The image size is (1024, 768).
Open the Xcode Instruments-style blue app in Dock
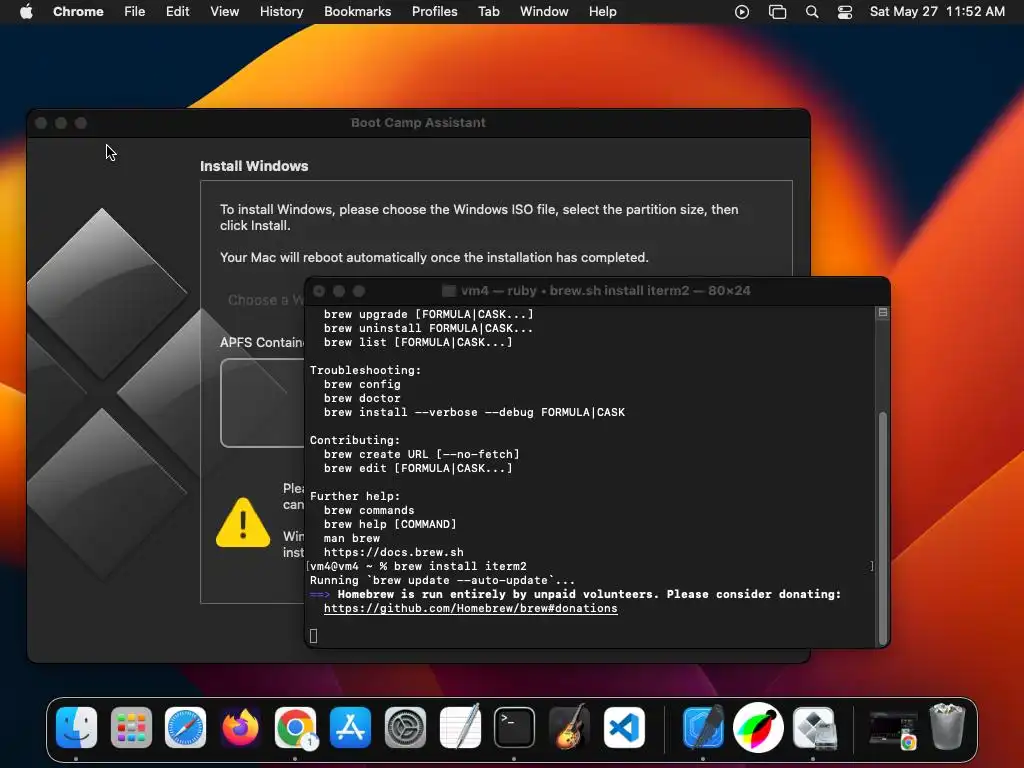703,727
